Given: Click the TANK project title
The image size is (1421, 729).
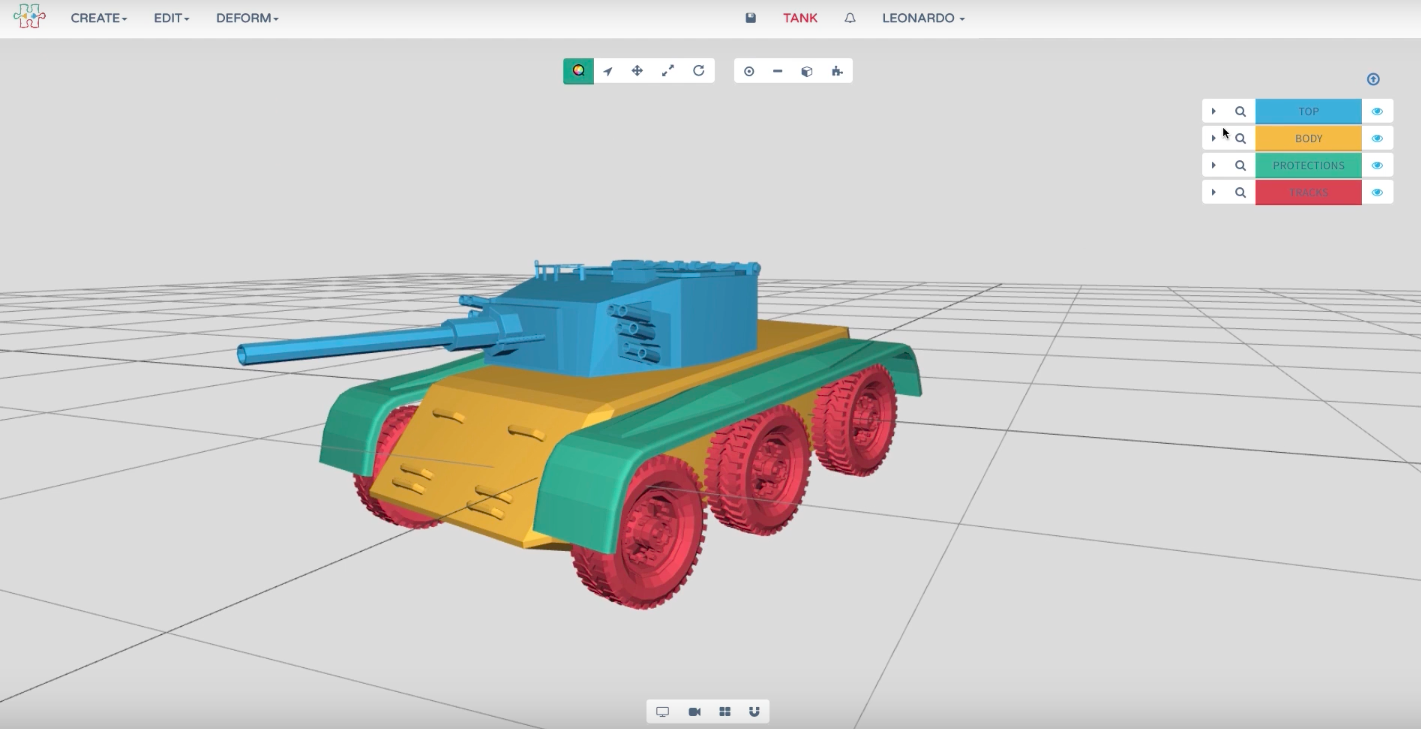Looking at the screenshot, I should pos(800,18).
